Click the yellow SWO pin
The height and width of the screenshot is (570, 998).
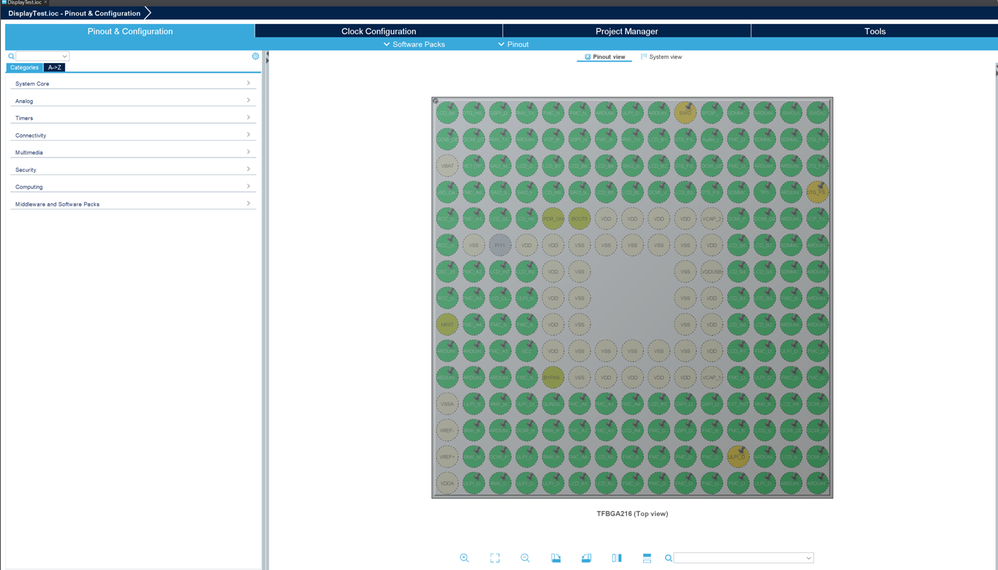(685, 113)
